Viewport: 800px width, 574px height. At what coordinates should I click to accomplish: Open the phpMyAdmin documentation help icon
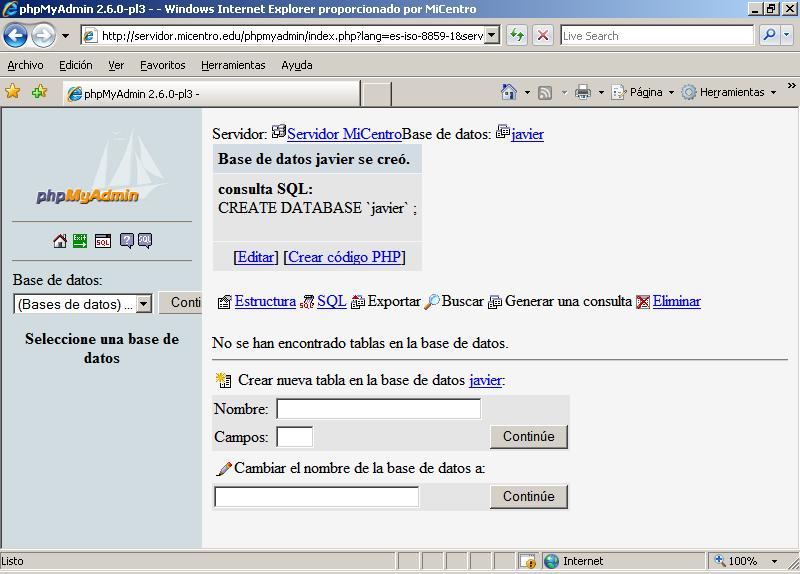click(127, 241)
